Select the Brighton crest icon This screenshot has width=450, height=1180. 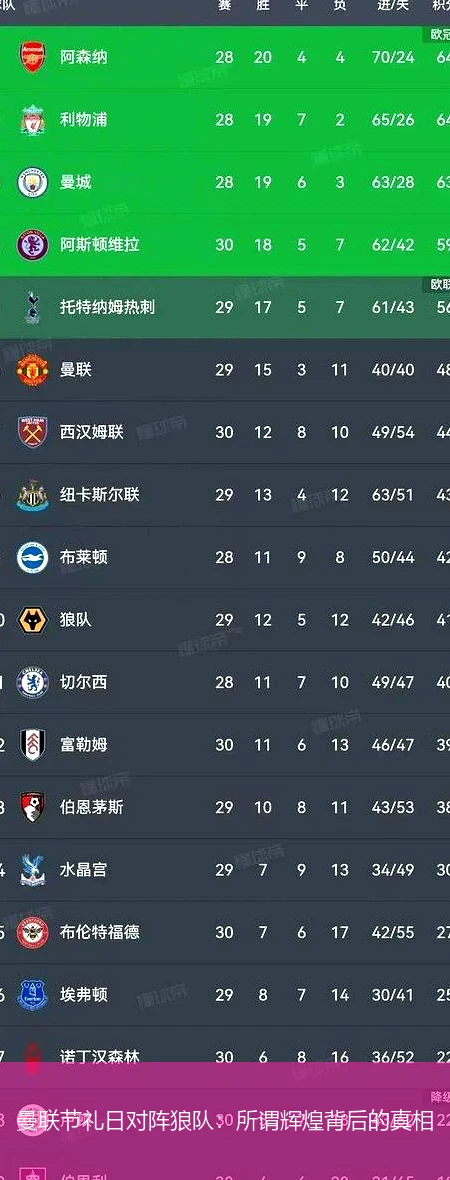tap(32, 557)
